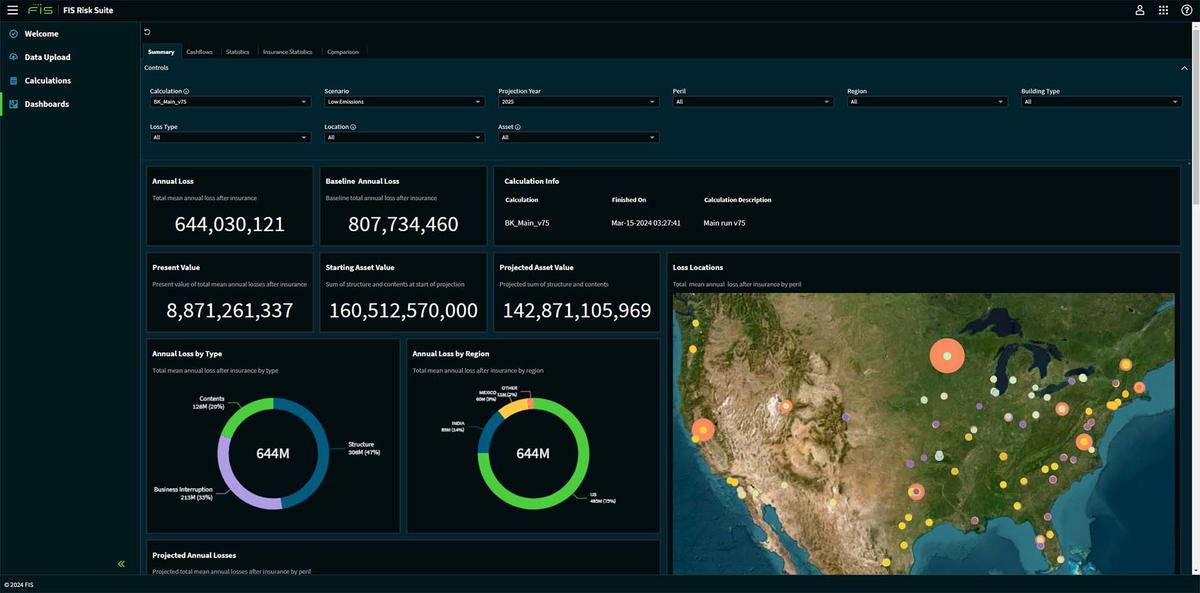Collapse the sidebar with double chevron
Screen dimensions: 1200x593
pyautogui.click(x=121, y=564)
